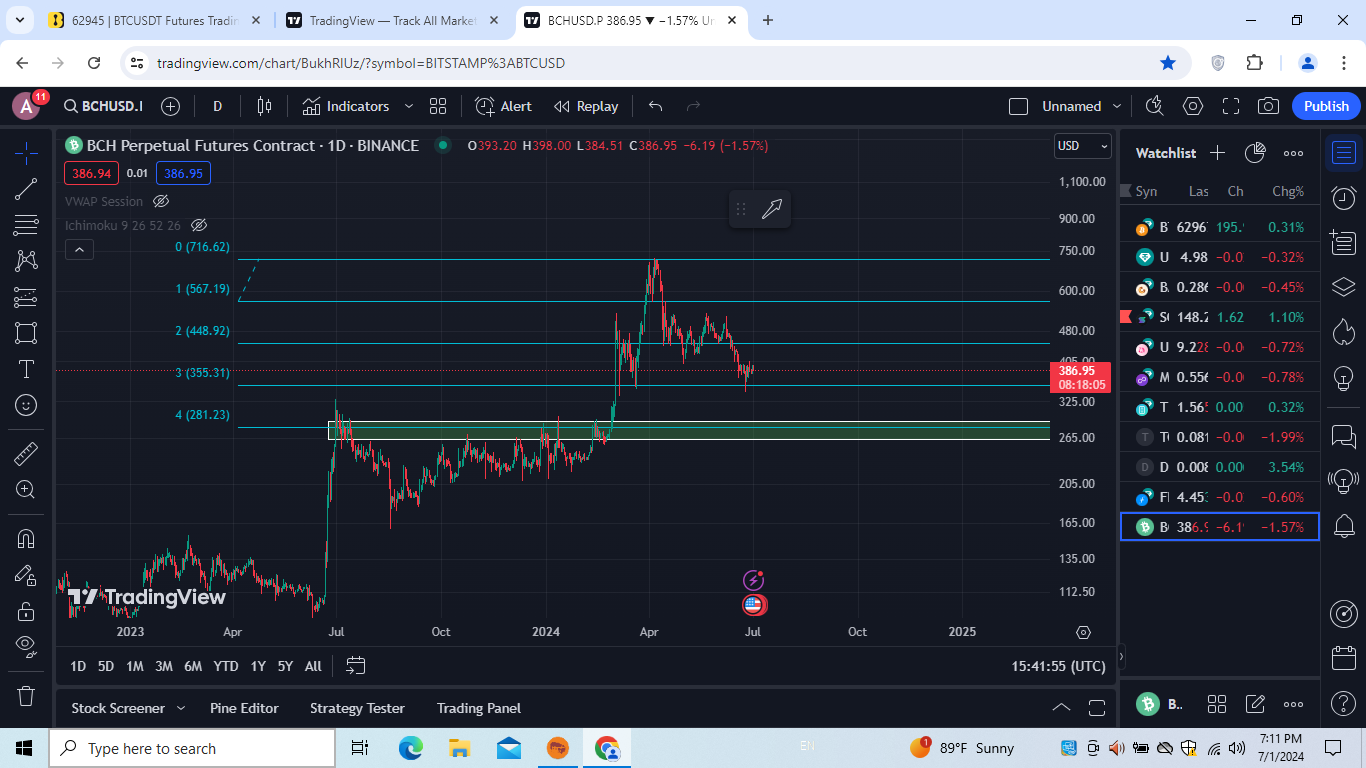The image size is (1366, 768).
Task: Select the layout setup square icon
Action: [1018, 106]
